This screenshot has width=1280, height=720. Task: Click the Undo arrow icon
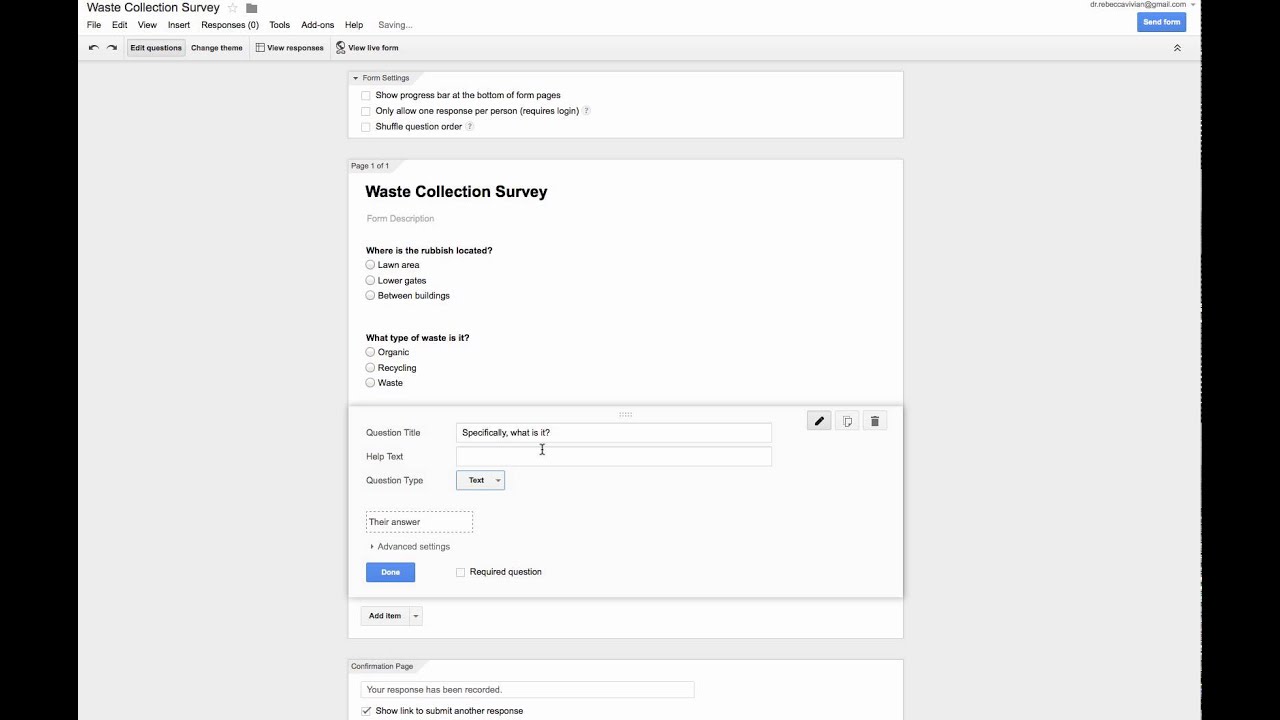click(93, 48)
